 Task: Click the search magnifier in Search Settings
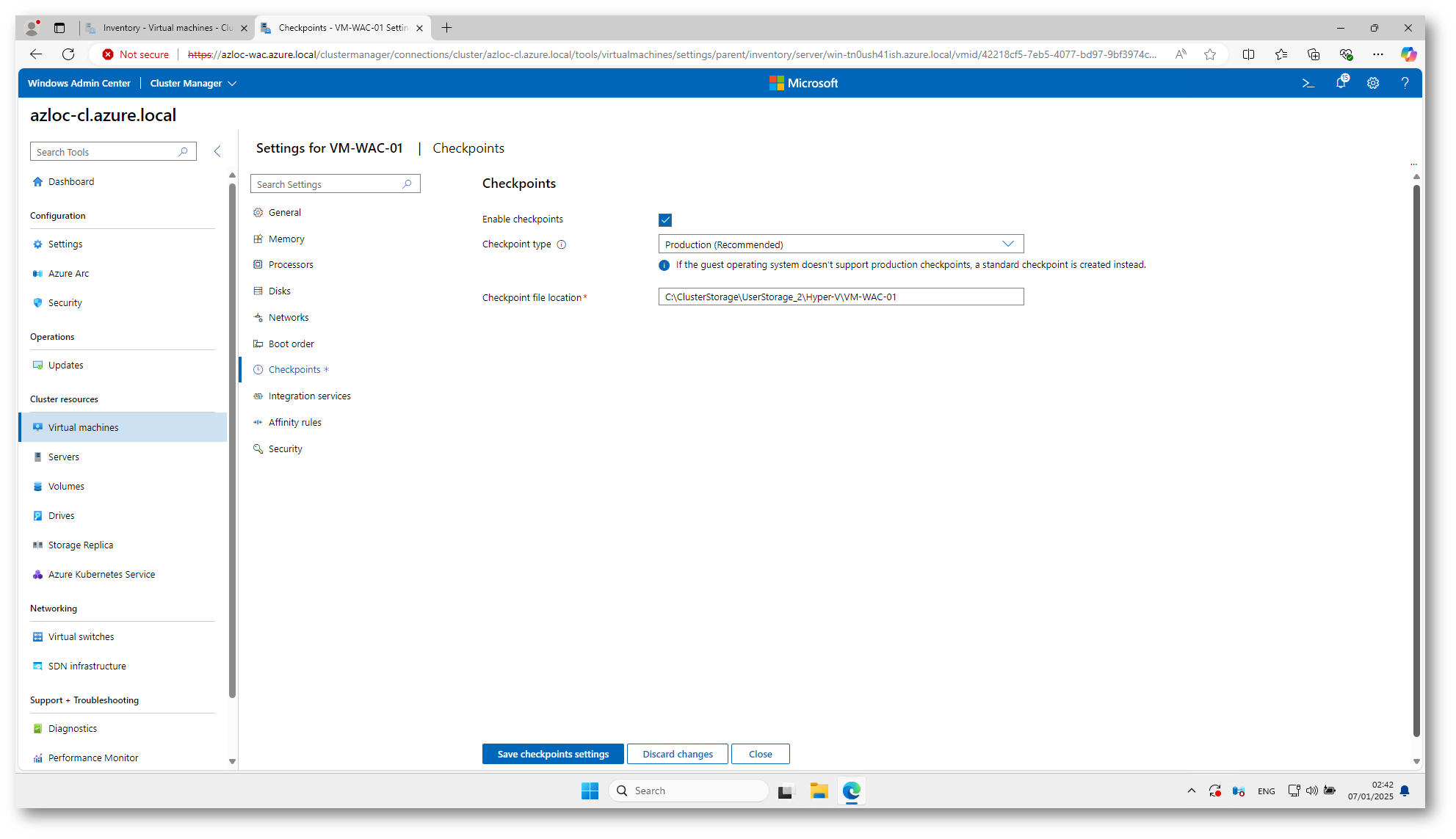click(408, 184)
